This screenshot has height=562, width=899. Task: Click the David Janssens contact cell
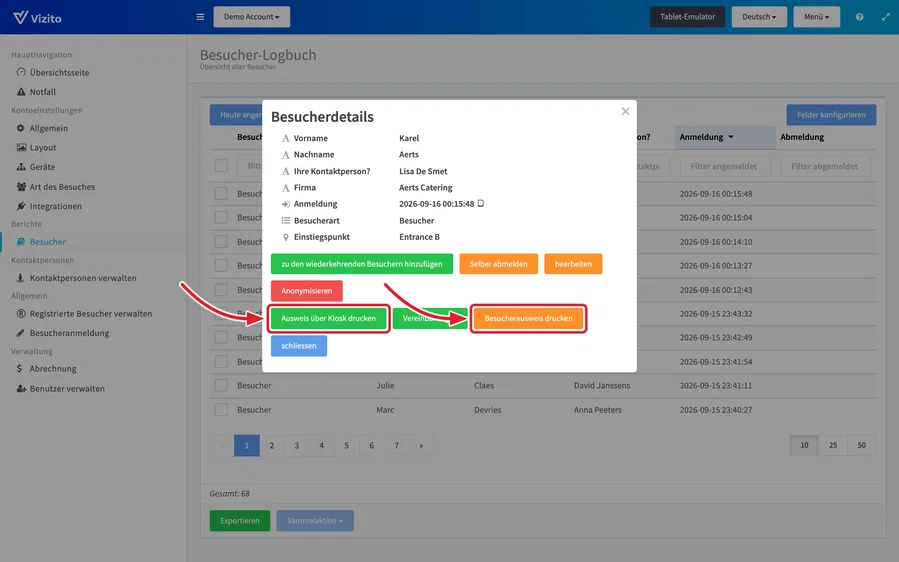[602, 385]
